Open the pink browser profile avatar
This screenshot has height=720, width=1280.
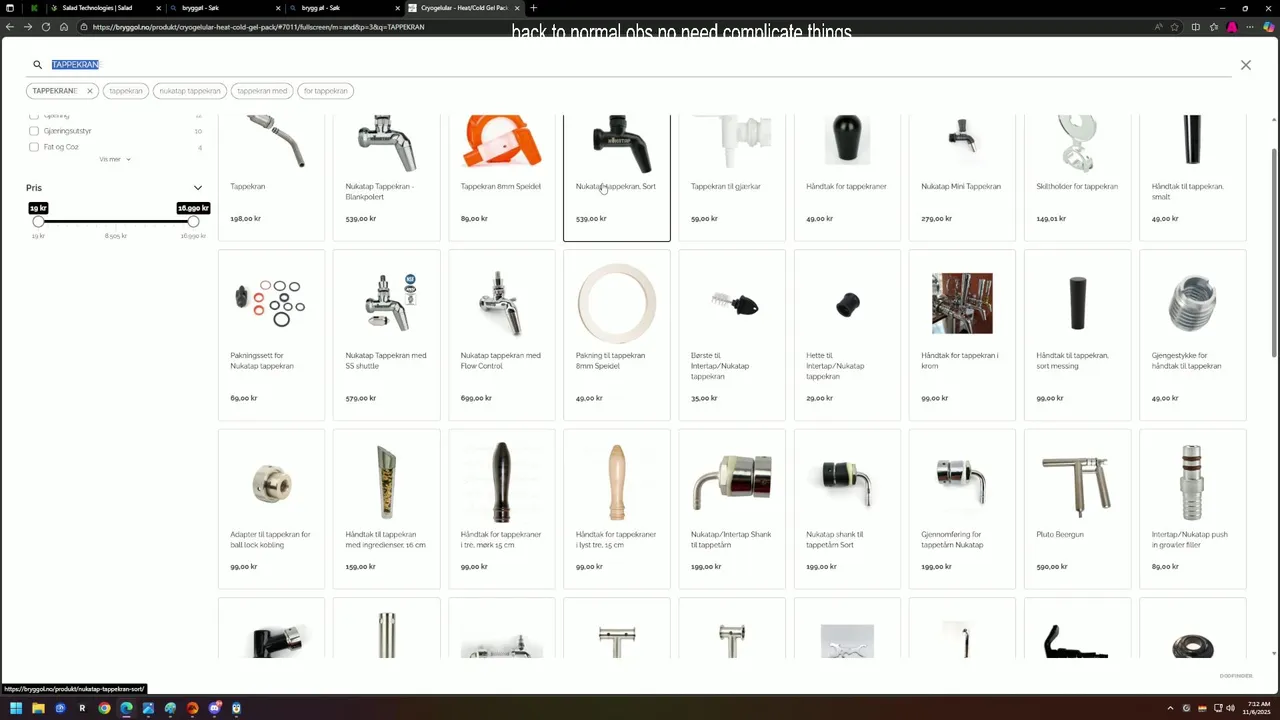pyautogui.click(x=1232, y=27)
